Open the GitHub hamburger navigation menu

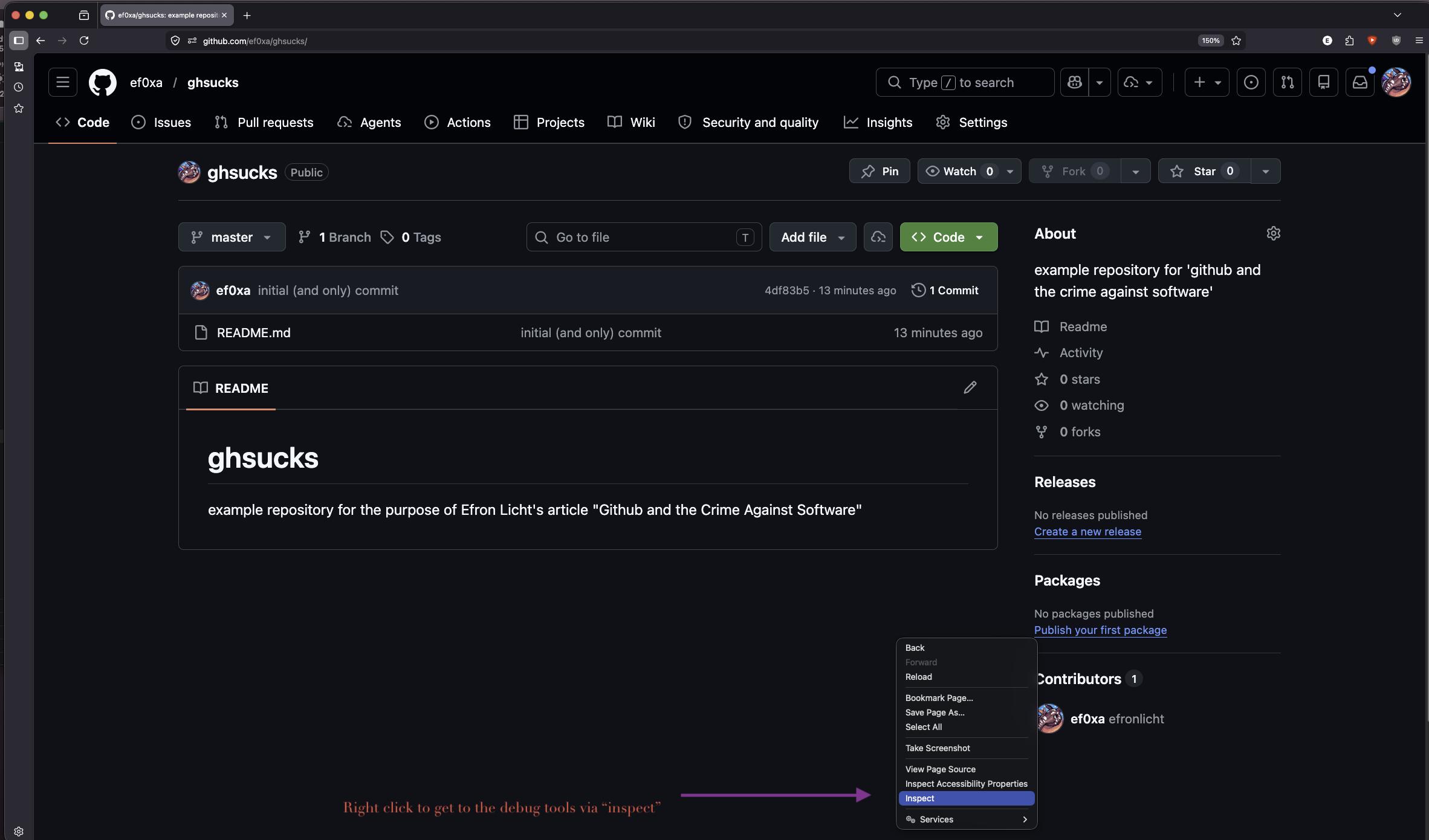63,83
